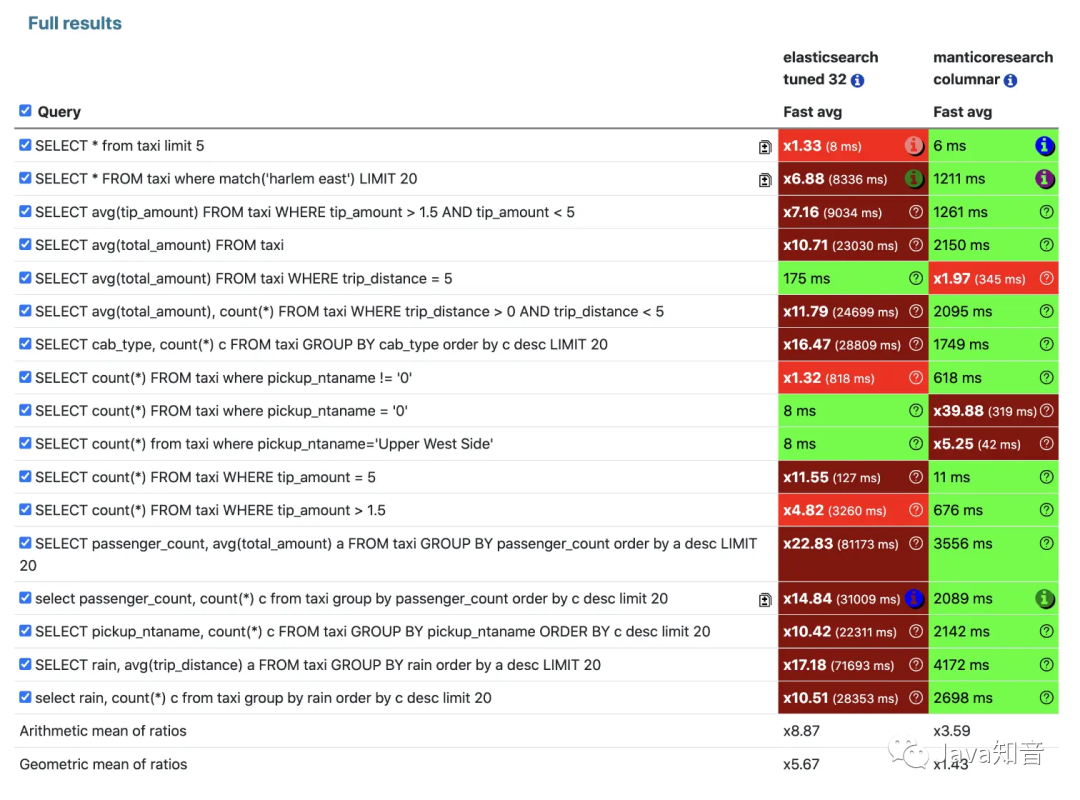
Task: Click the question icon in the x5.25 (42 ms) cell
Action: click(1046, 444)
